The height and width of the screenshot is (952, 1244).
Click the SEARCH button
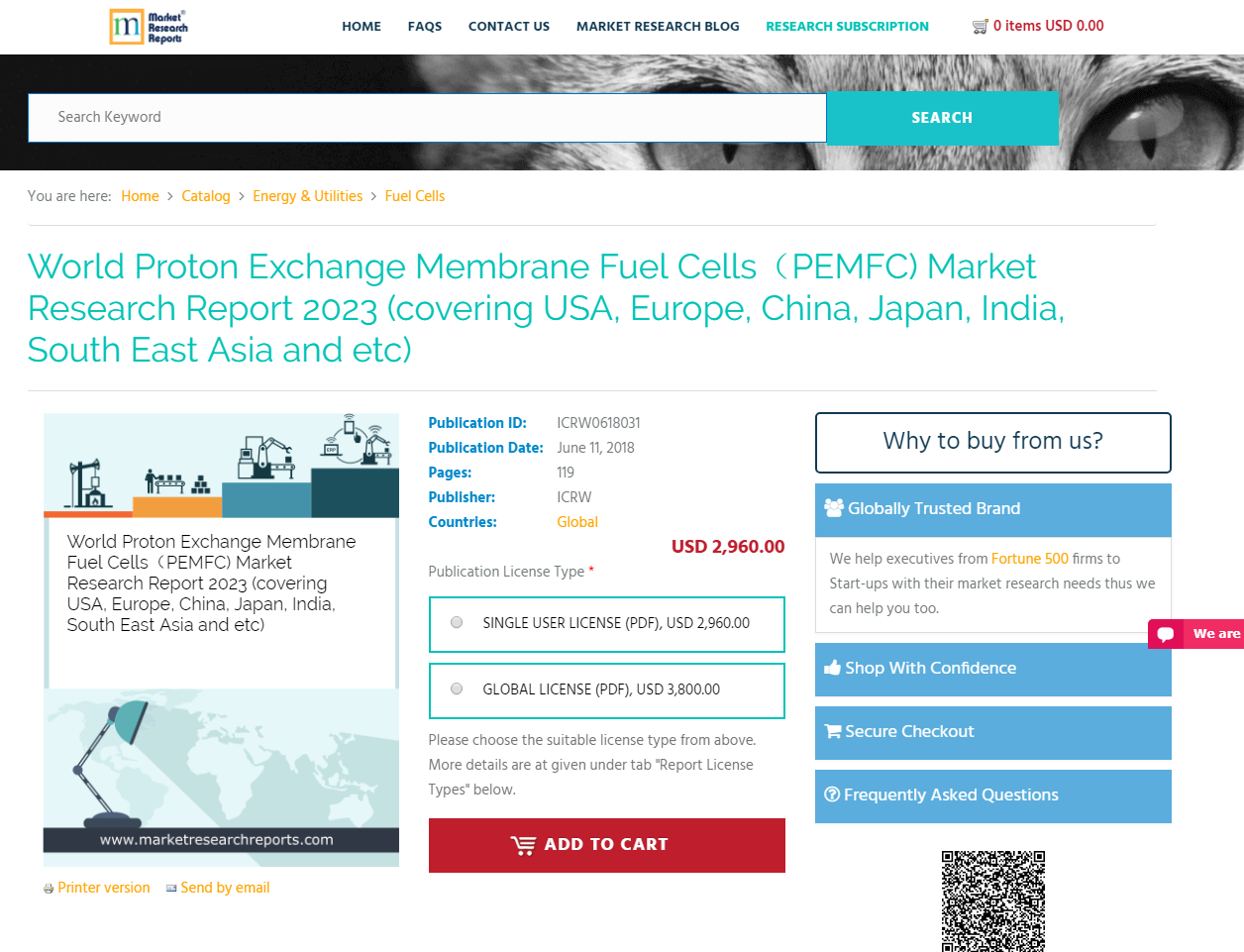click(942, 118)
